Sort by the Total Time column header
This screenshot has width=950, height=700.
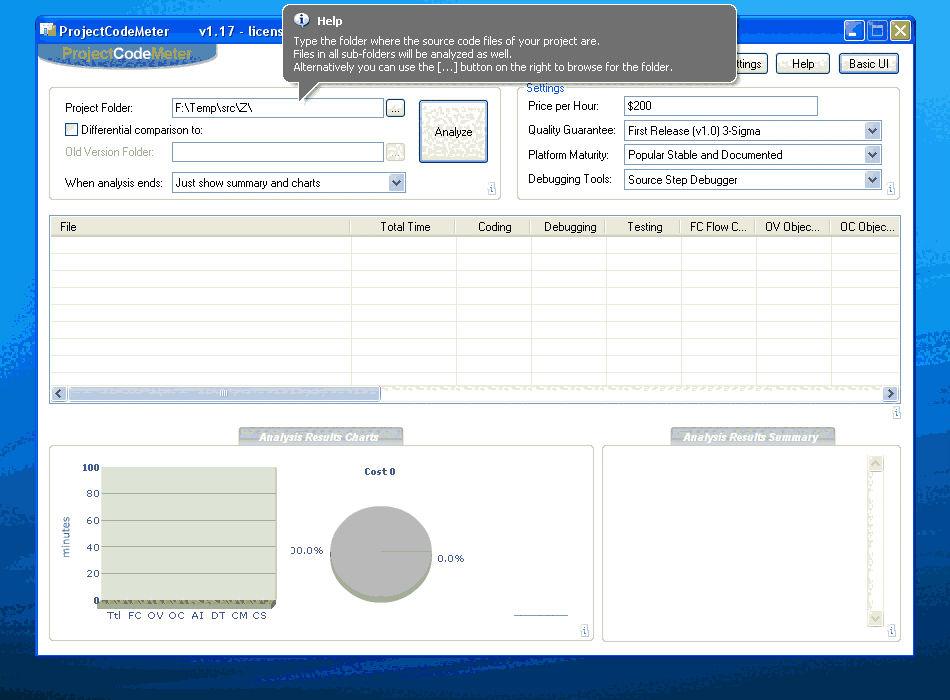pyautogui.click(x=404, y=227)
